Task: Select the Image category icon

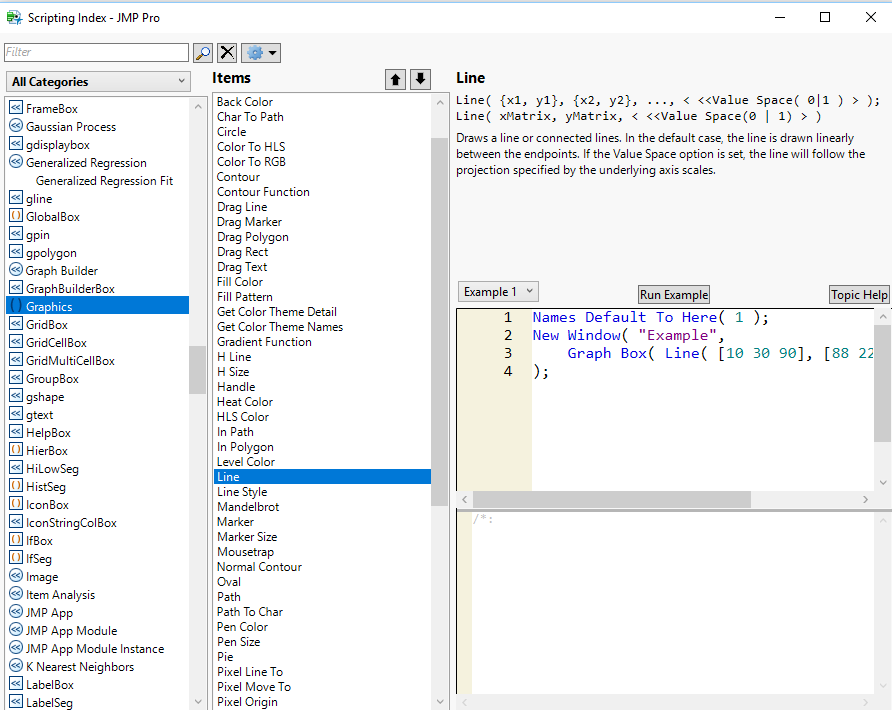Action: click(x=16, y=577)
